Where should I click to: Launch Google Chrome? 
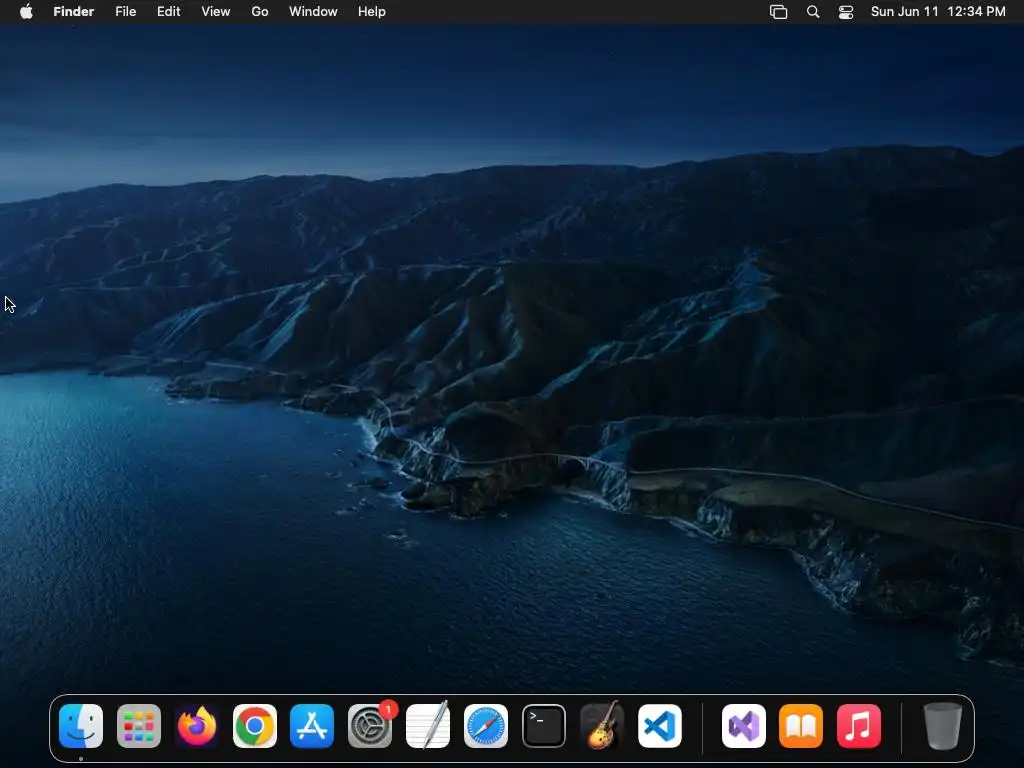(255, 726)
